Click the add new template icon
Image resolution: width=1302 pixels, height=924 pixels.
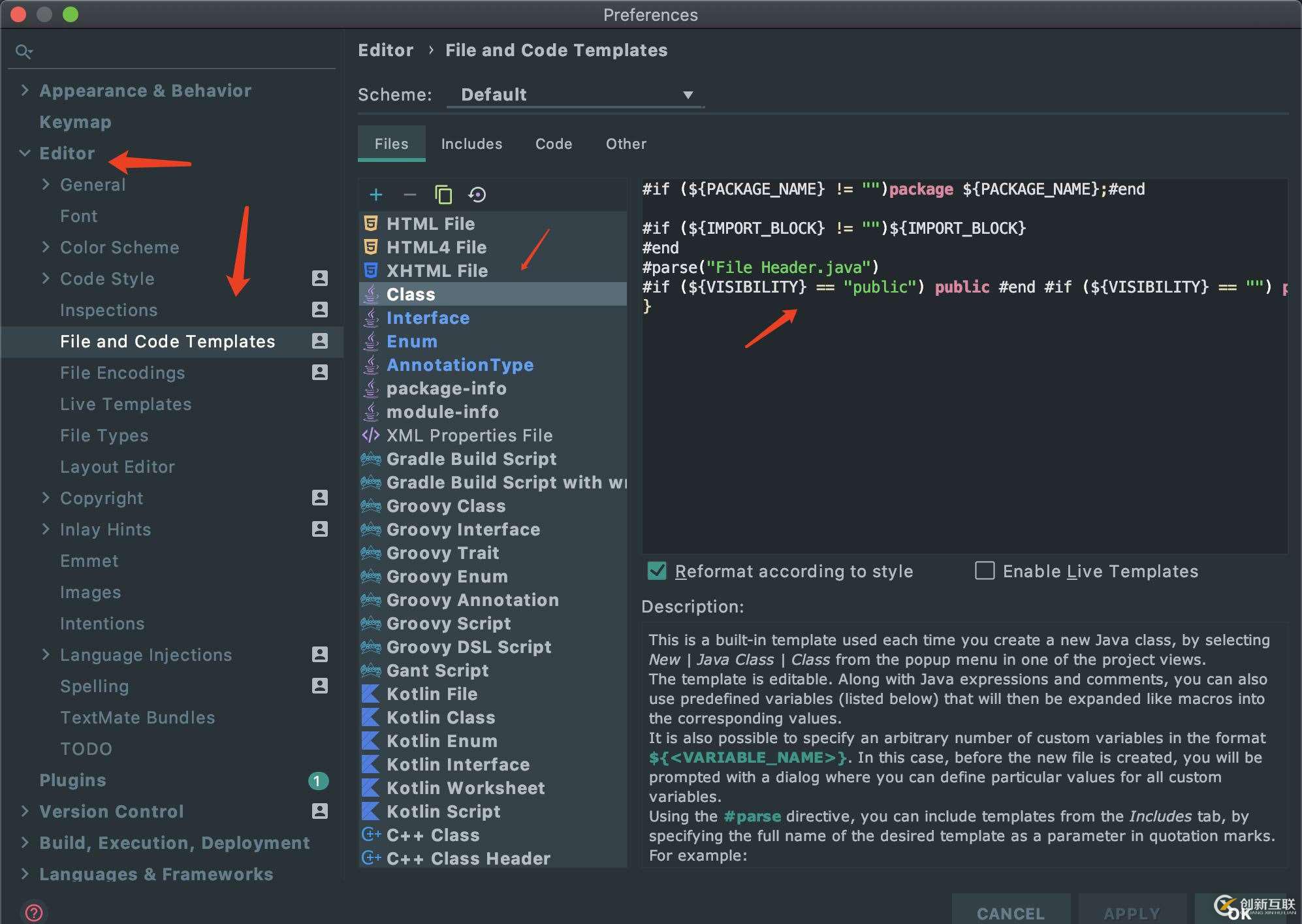[375, 194]
